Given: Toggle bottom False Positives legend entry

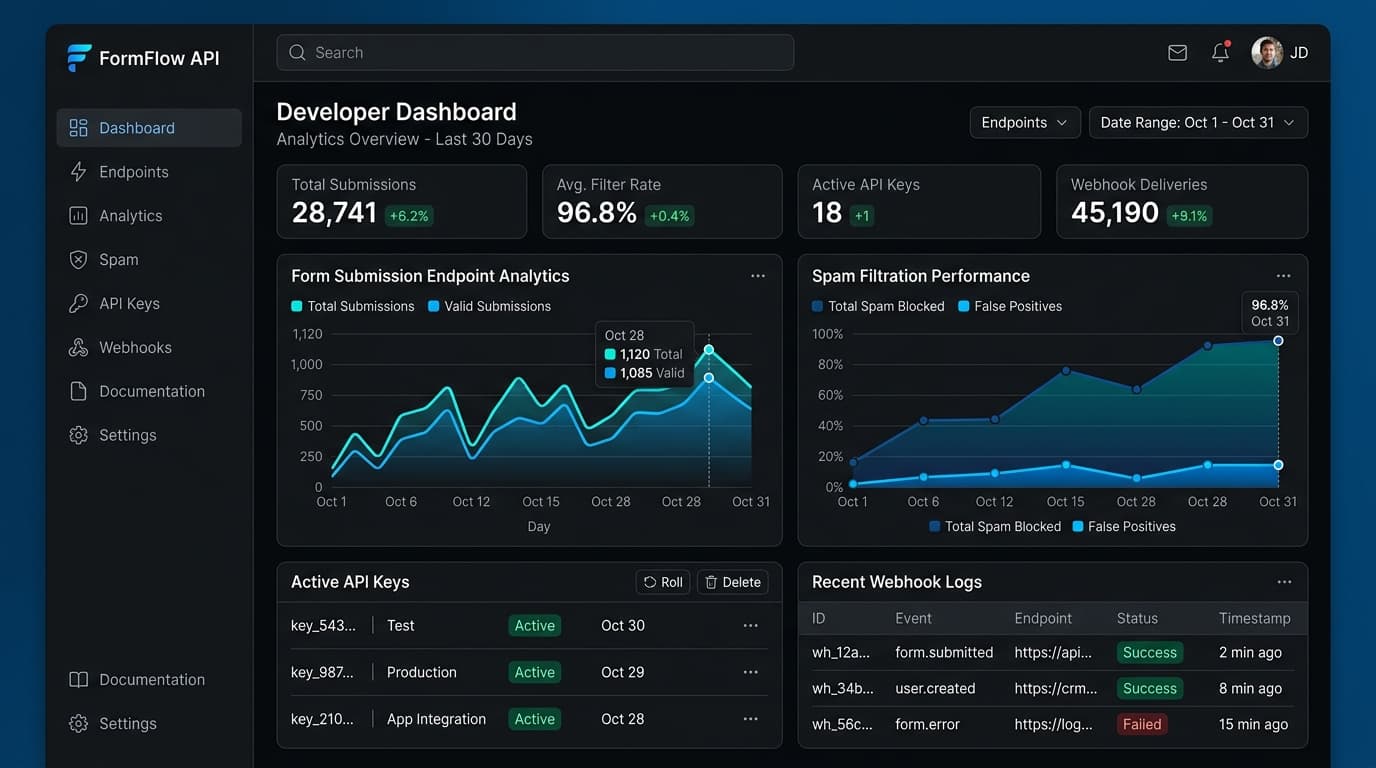Looking at the screenshot, I should pyautogui.click(x=1124, y=527).
